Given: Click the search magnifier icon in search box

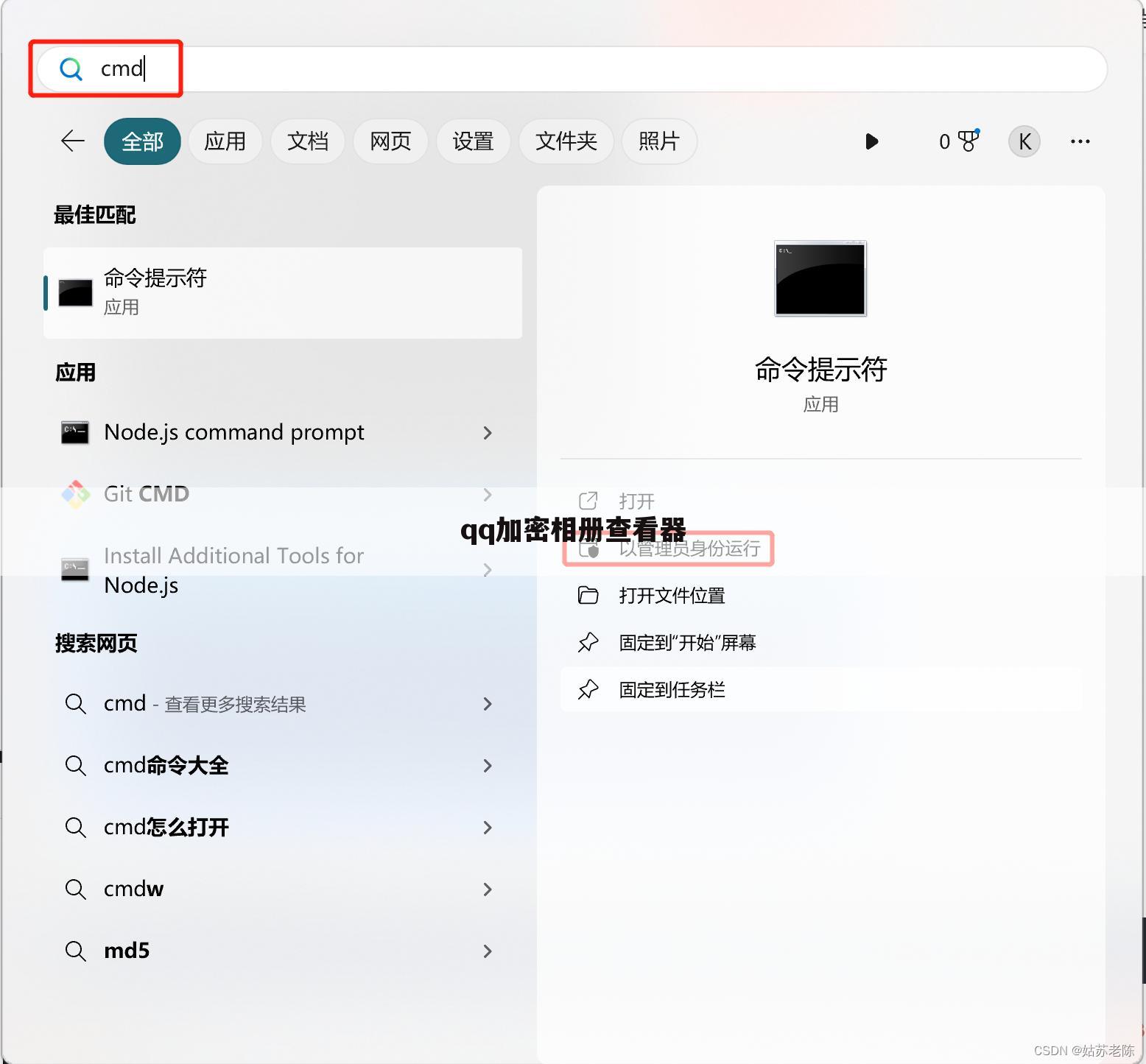Looking at the screenshot, I should point(71,69).
